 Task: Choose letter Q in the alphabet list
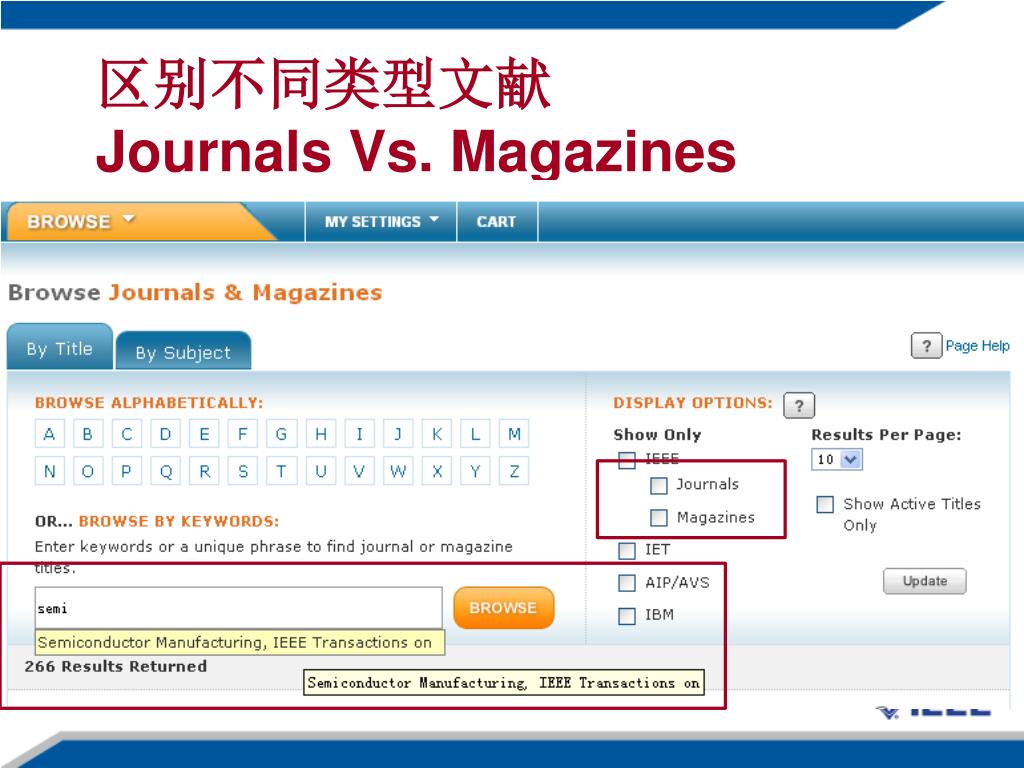coord(165,471)
